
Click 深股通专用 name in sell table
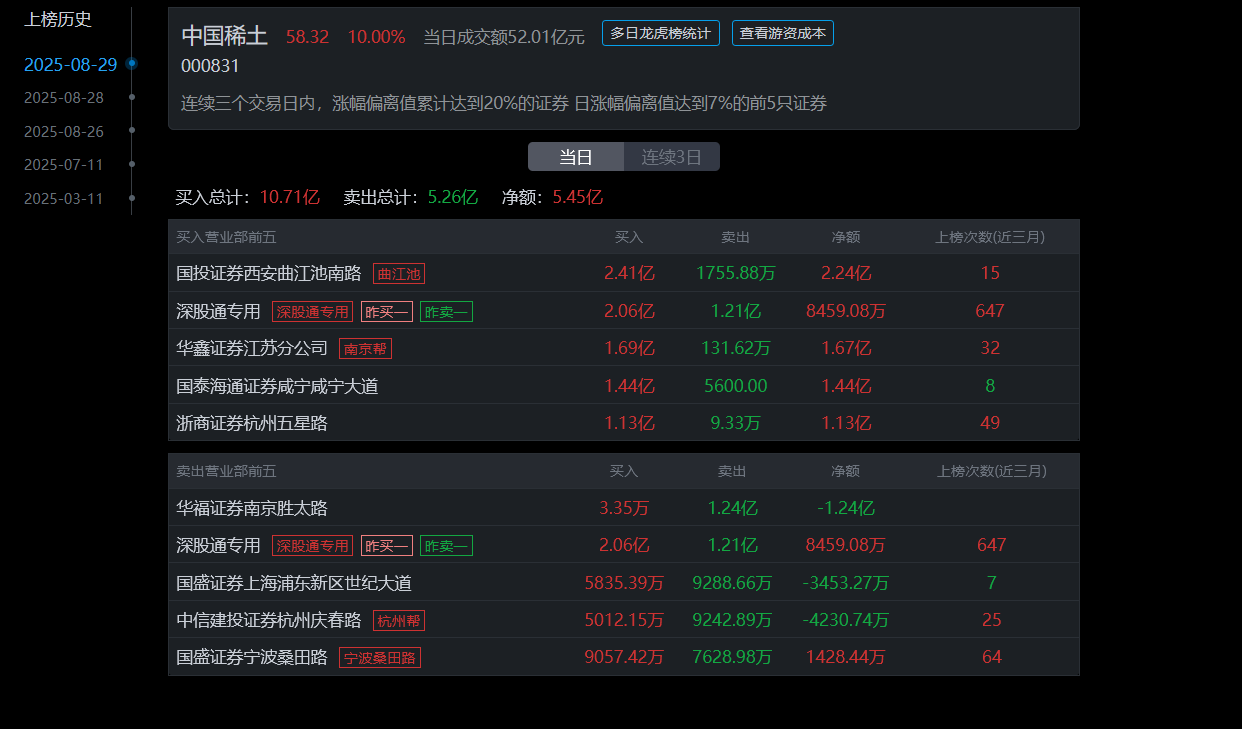click(x=218, y=545)
